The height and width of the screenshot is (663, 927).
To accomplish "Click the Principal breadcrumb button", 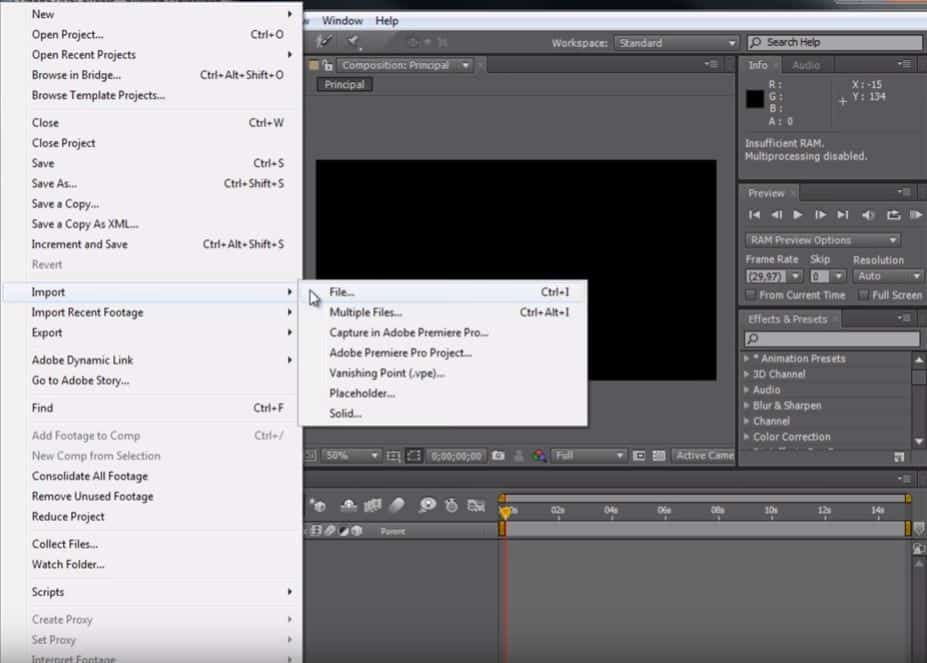I will [344, 85].
